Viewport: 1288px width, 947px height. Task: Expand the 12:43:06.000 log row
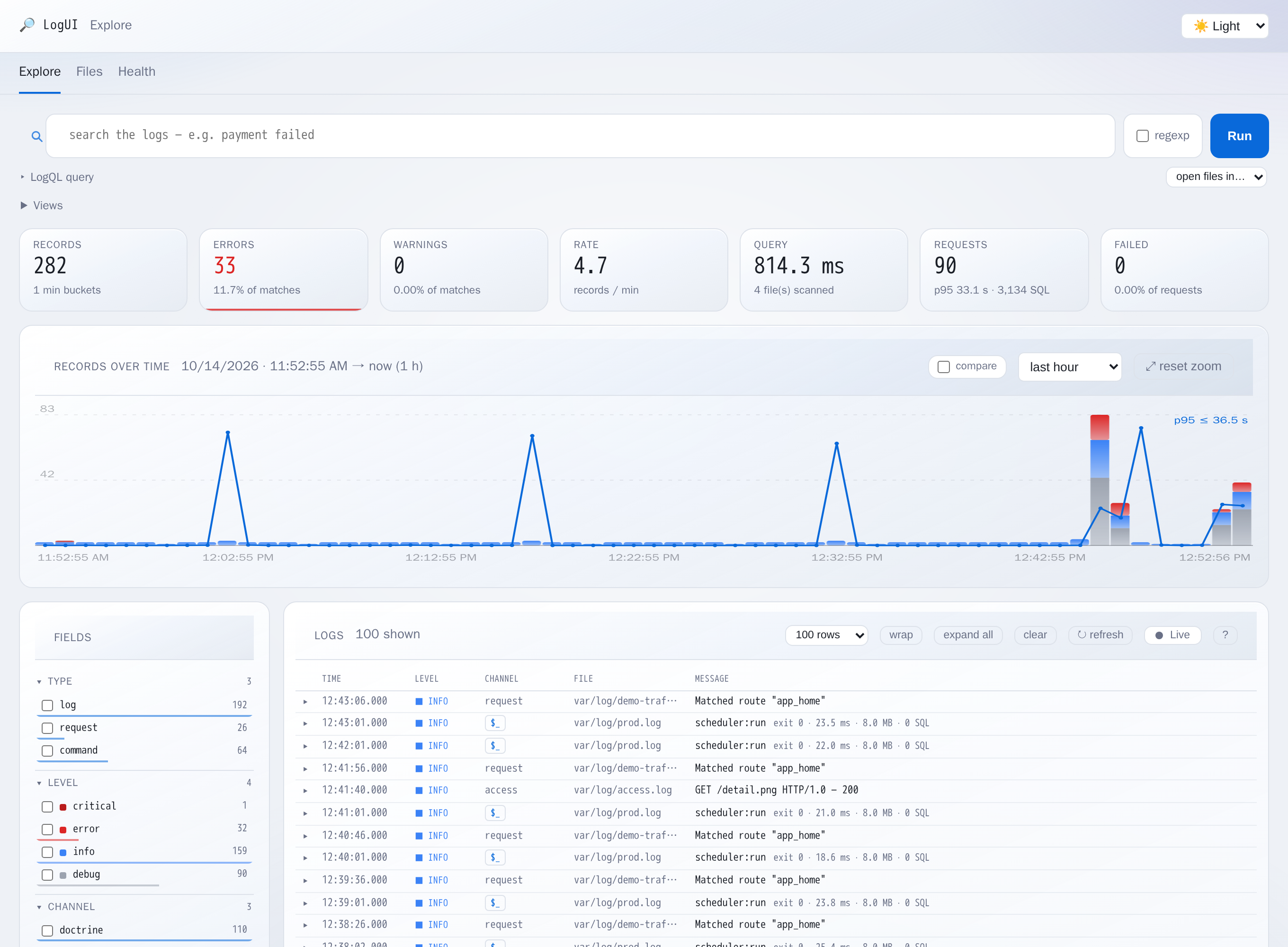tap(305, 701)
